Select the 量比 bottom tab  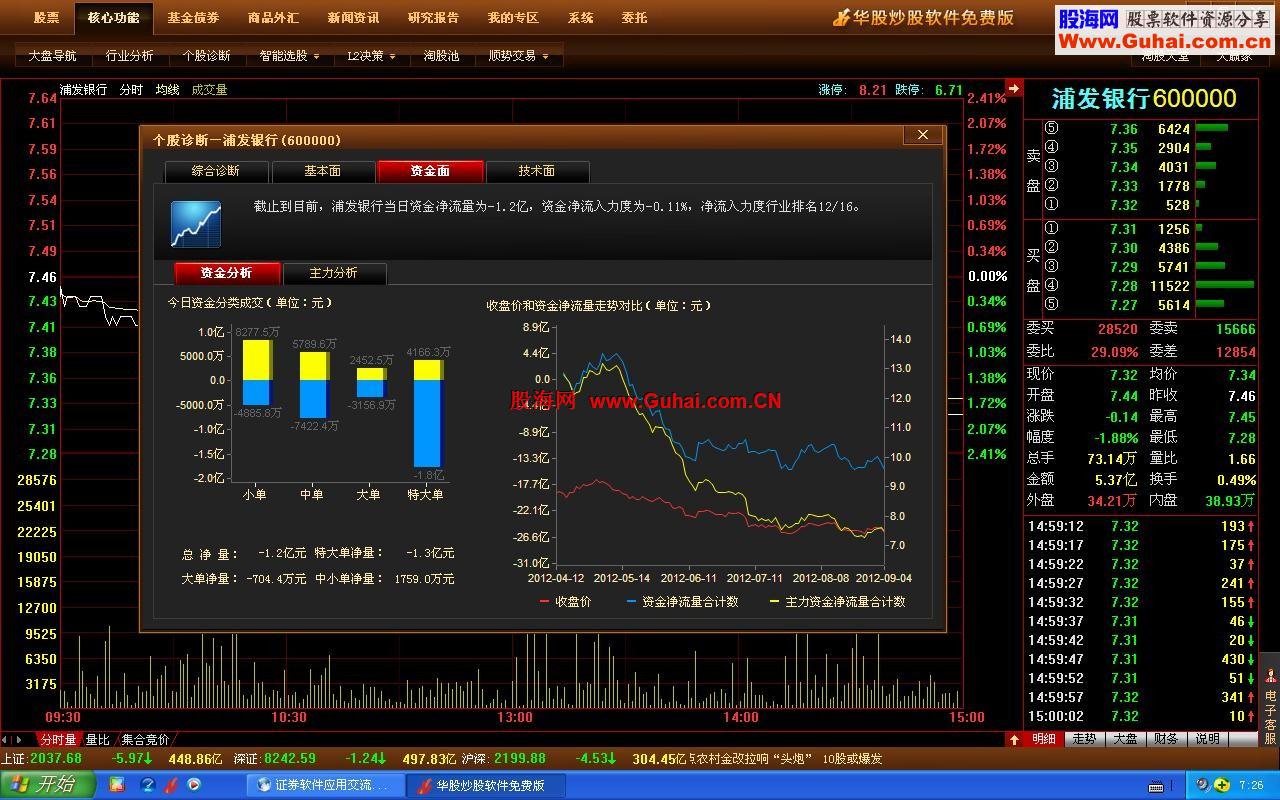coord(98,740)
